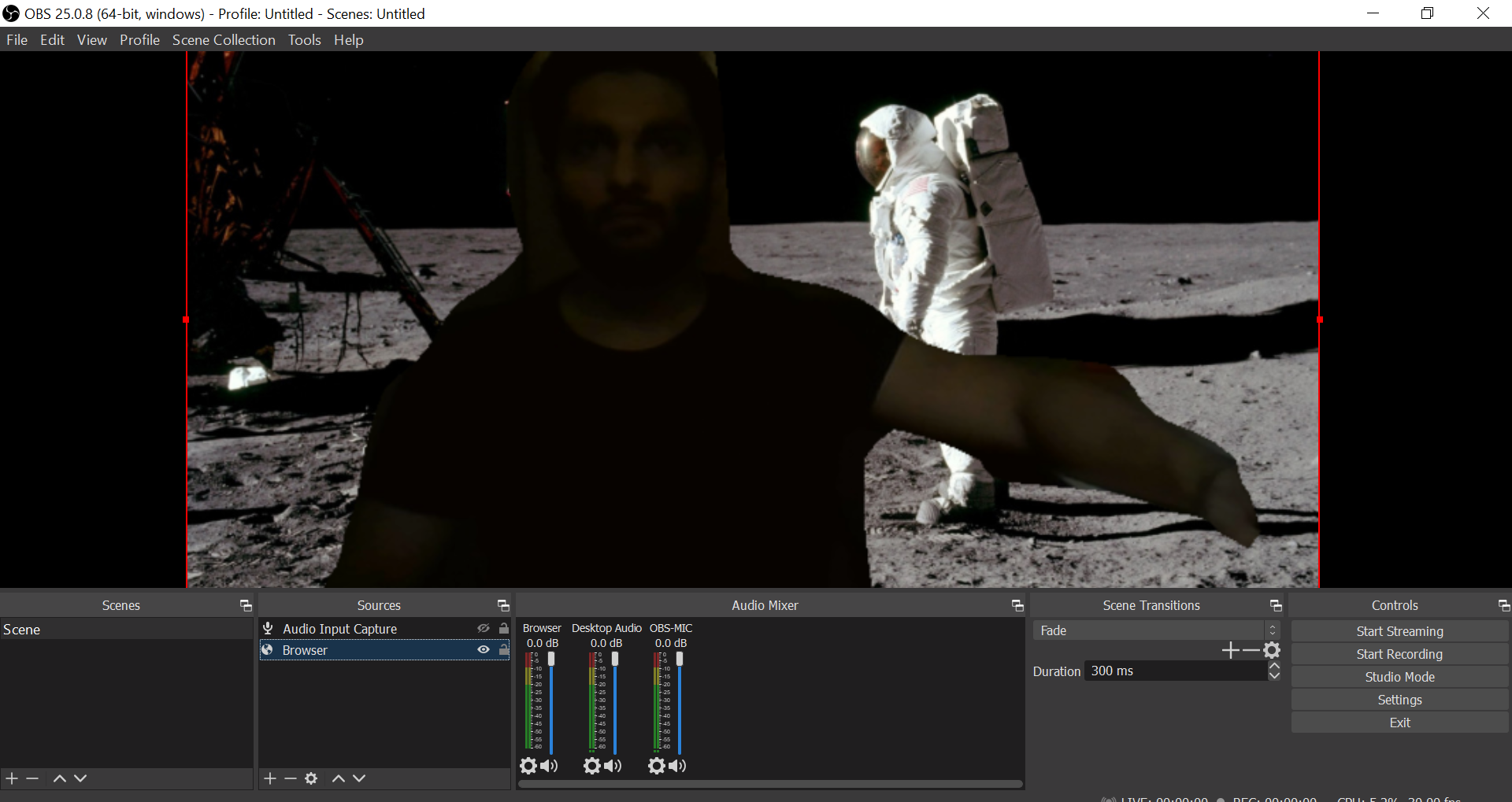Add a new source with the plus icon
Viewport: 1512px width, 802px height.
tap(270, 778)
